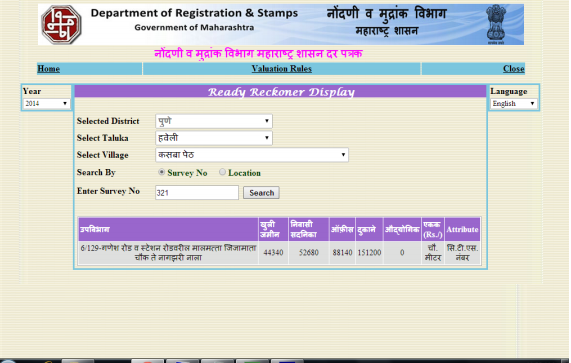
Task: Click the Government of Maharashtra banner text
Action: click(x=194, y=28)
